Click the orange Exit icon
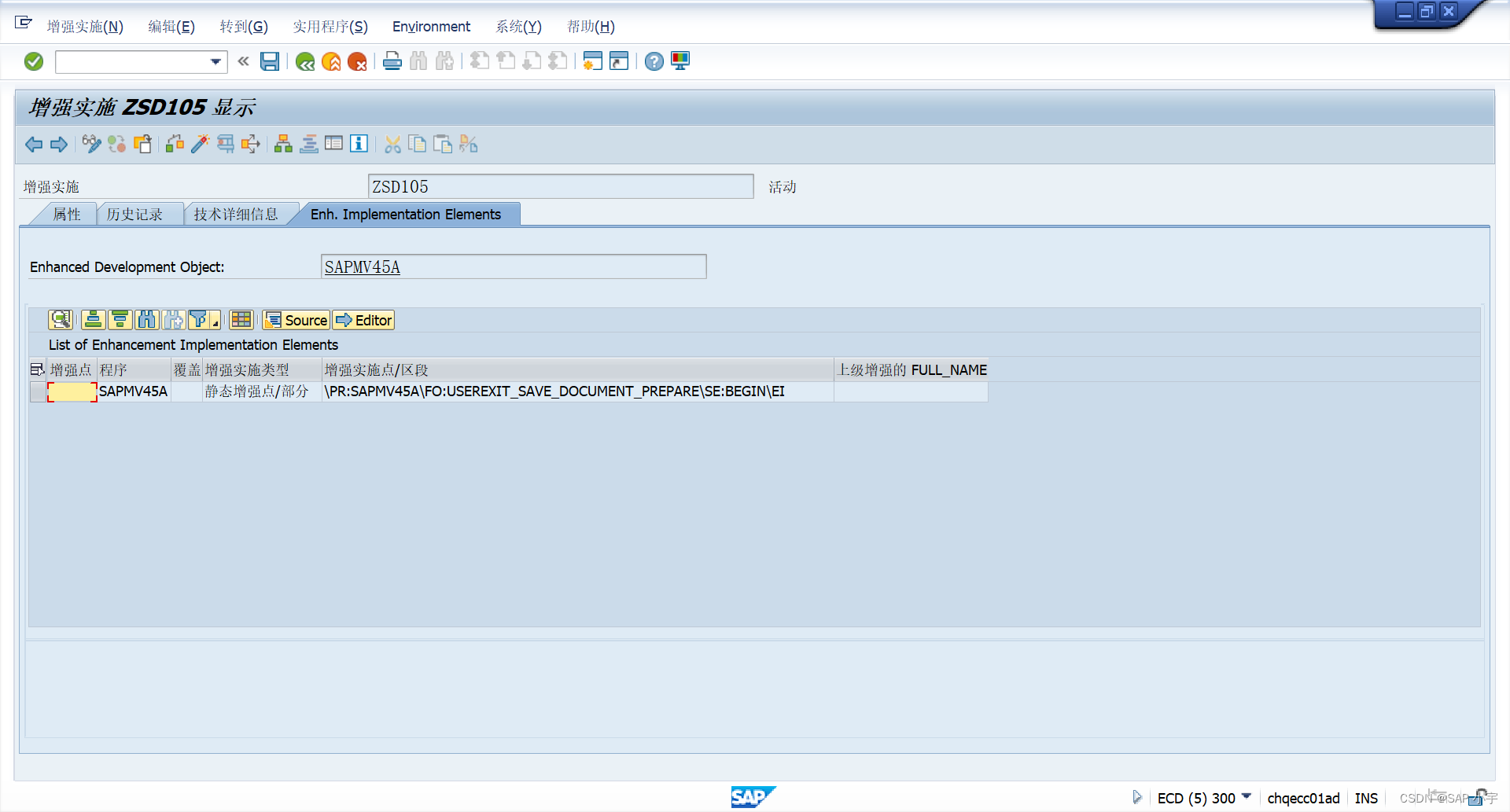Viewport: 1510px width, 812px height. tap(331, 61)
